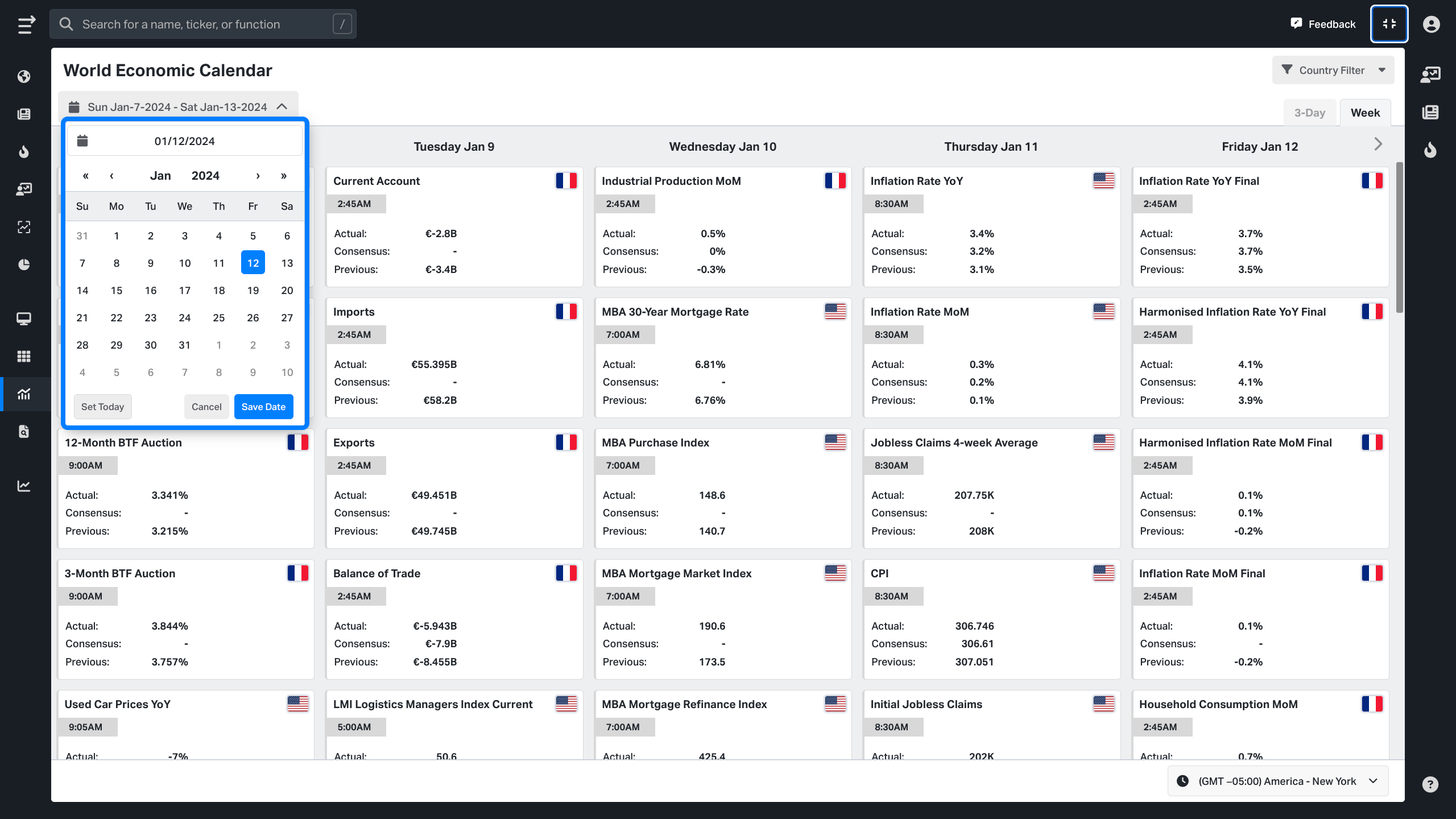Viewport: 1456px width, 819px height.
Task: Open the user account profile icon
Action: click(1431, 24)
